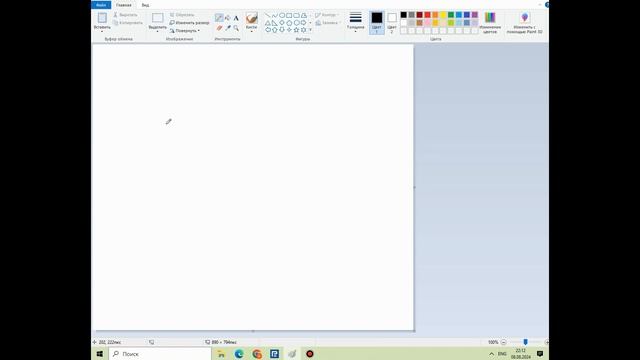Click the red record app taskbar icon
This screenshot has height=360, width=640.
(x=310, y=354)
